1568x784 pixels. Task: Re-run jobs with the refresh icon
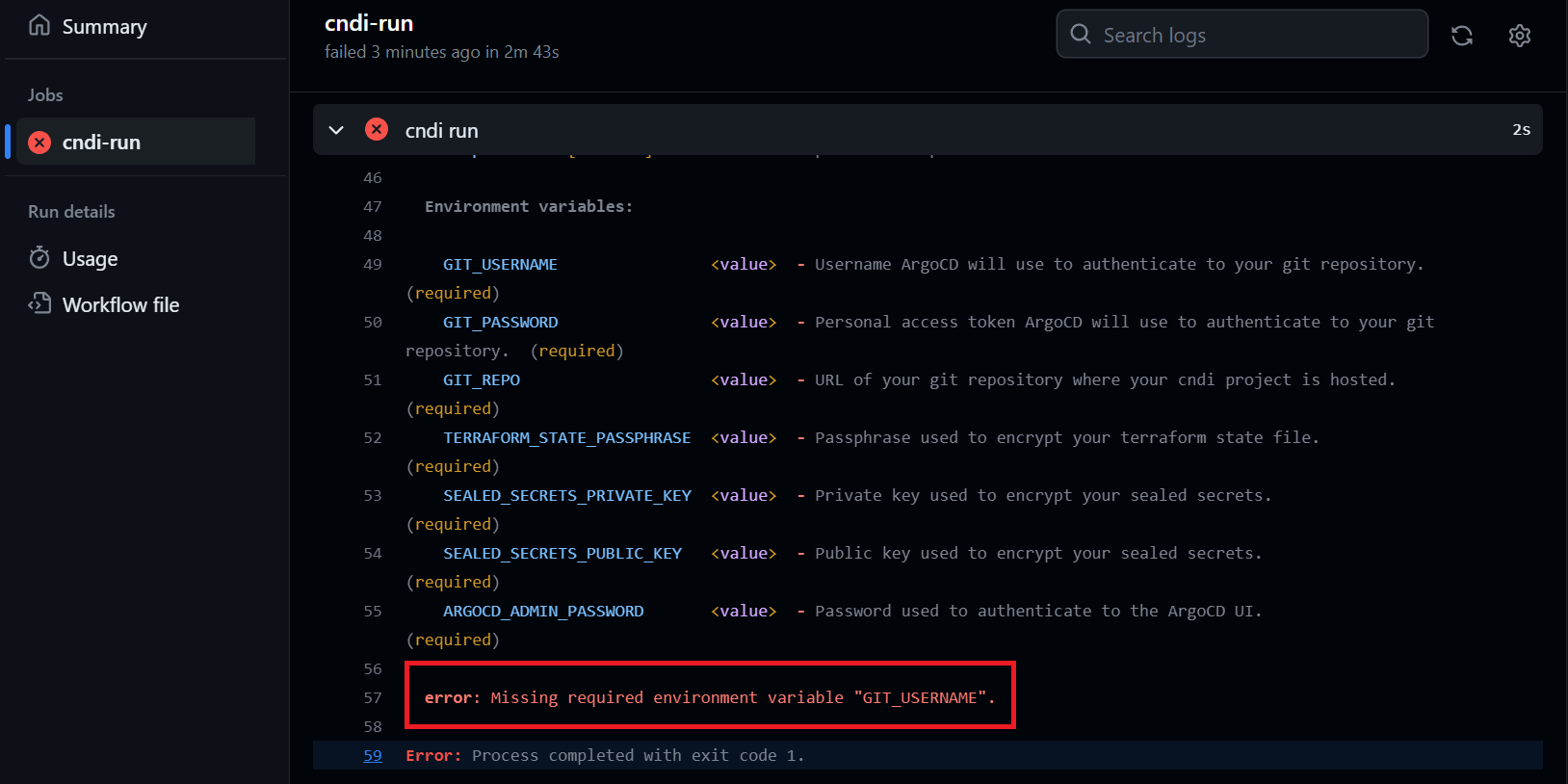[x=1462, y=36]
